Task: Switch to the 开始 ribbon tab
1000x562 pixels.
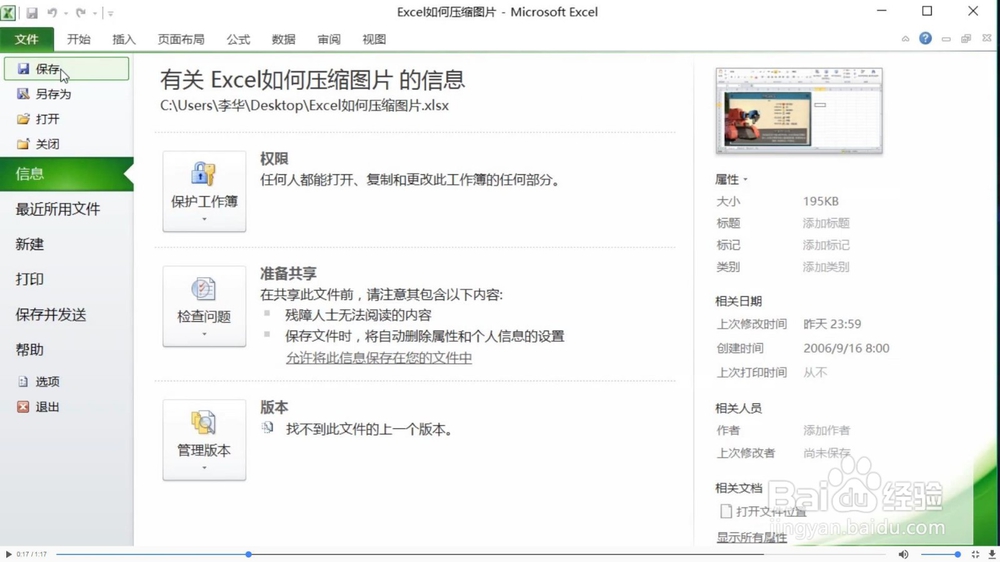Action: click(78, 40)
